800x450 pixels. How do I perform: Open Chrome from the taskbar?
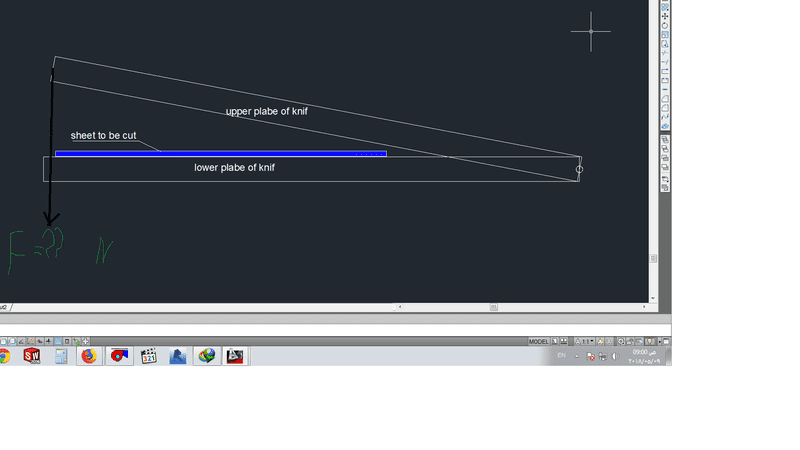pos(5,356)
